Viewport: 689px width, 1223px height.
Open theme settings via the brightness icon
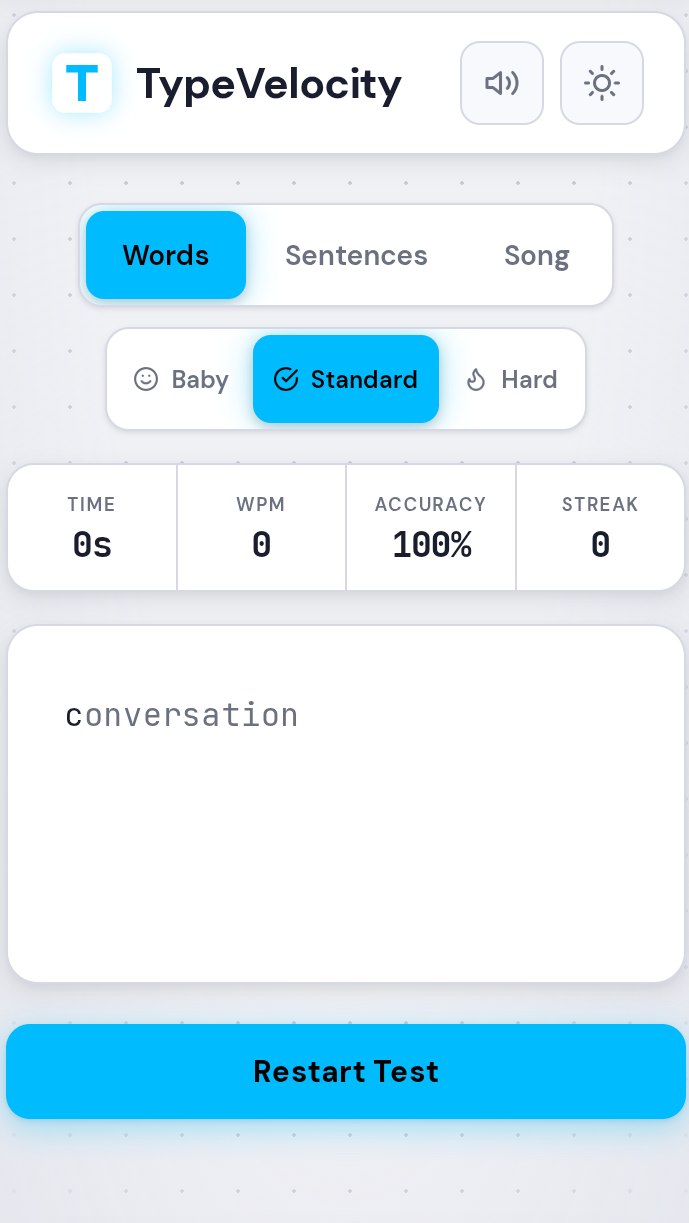pos(601,83)
